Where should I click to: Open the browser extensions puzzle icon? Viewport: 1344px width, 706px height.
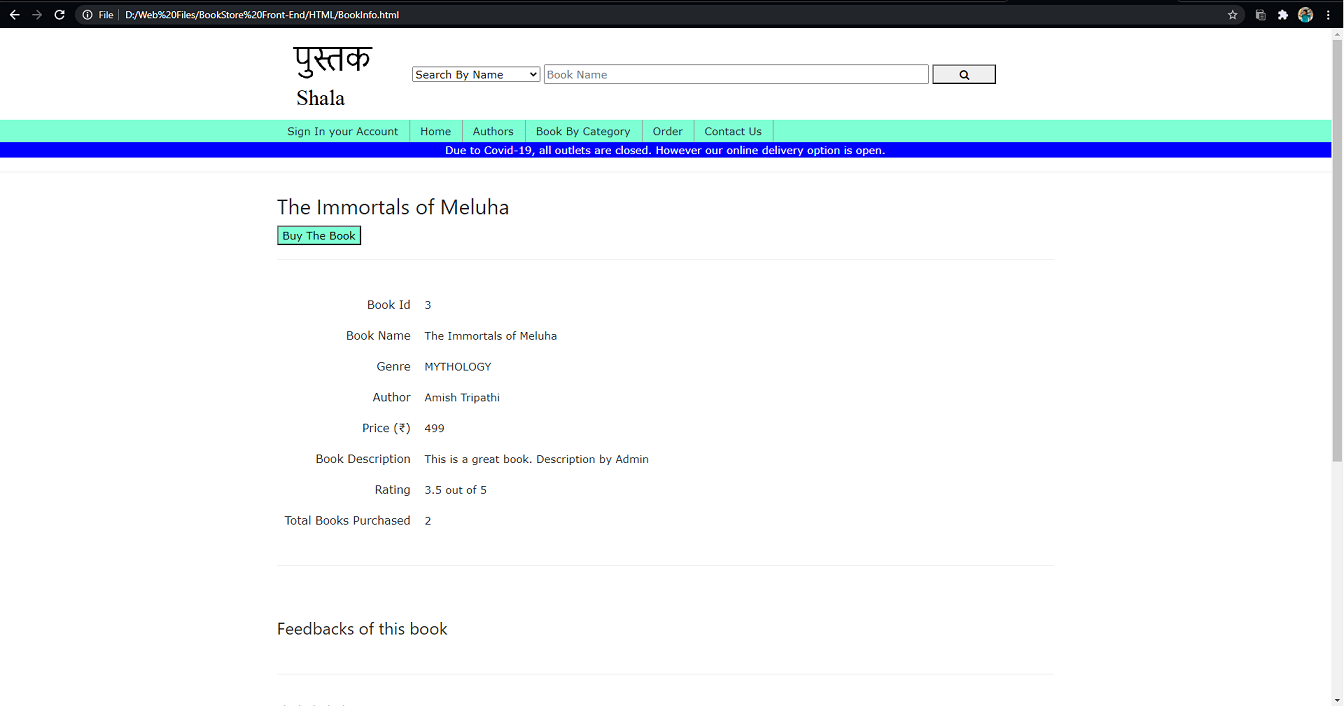pos(1283,14)
